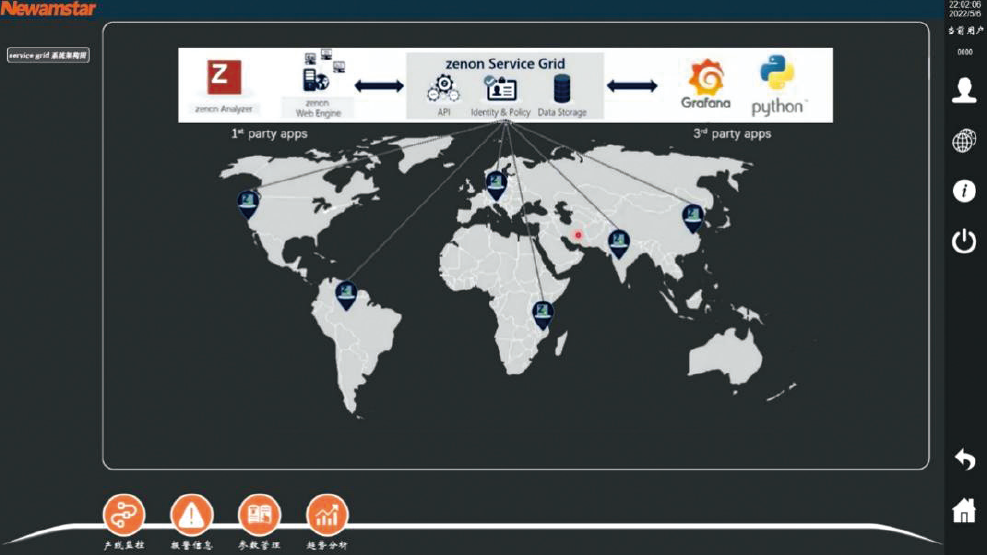Go to the home screen icon
Image resolution: width=987 pixels, height=555 pixels.
pyautogui.click(x=964, y=510)
